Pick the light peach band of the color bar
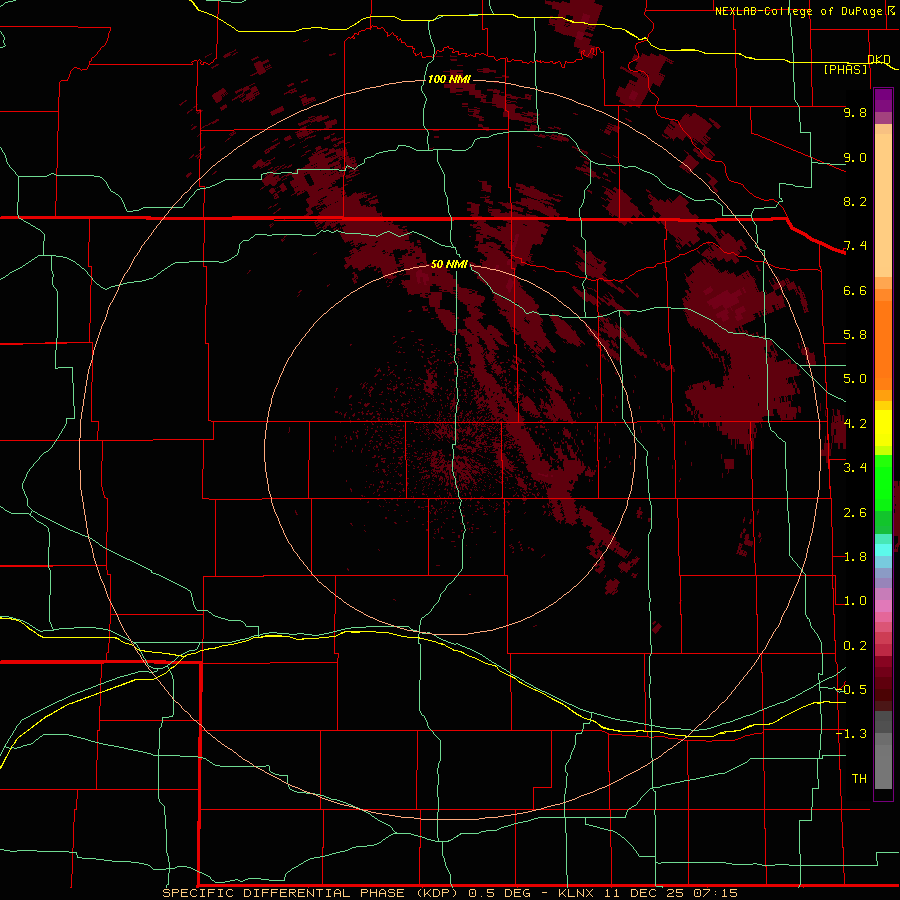This screenshot has width=900, height=900. click(883, 205)
